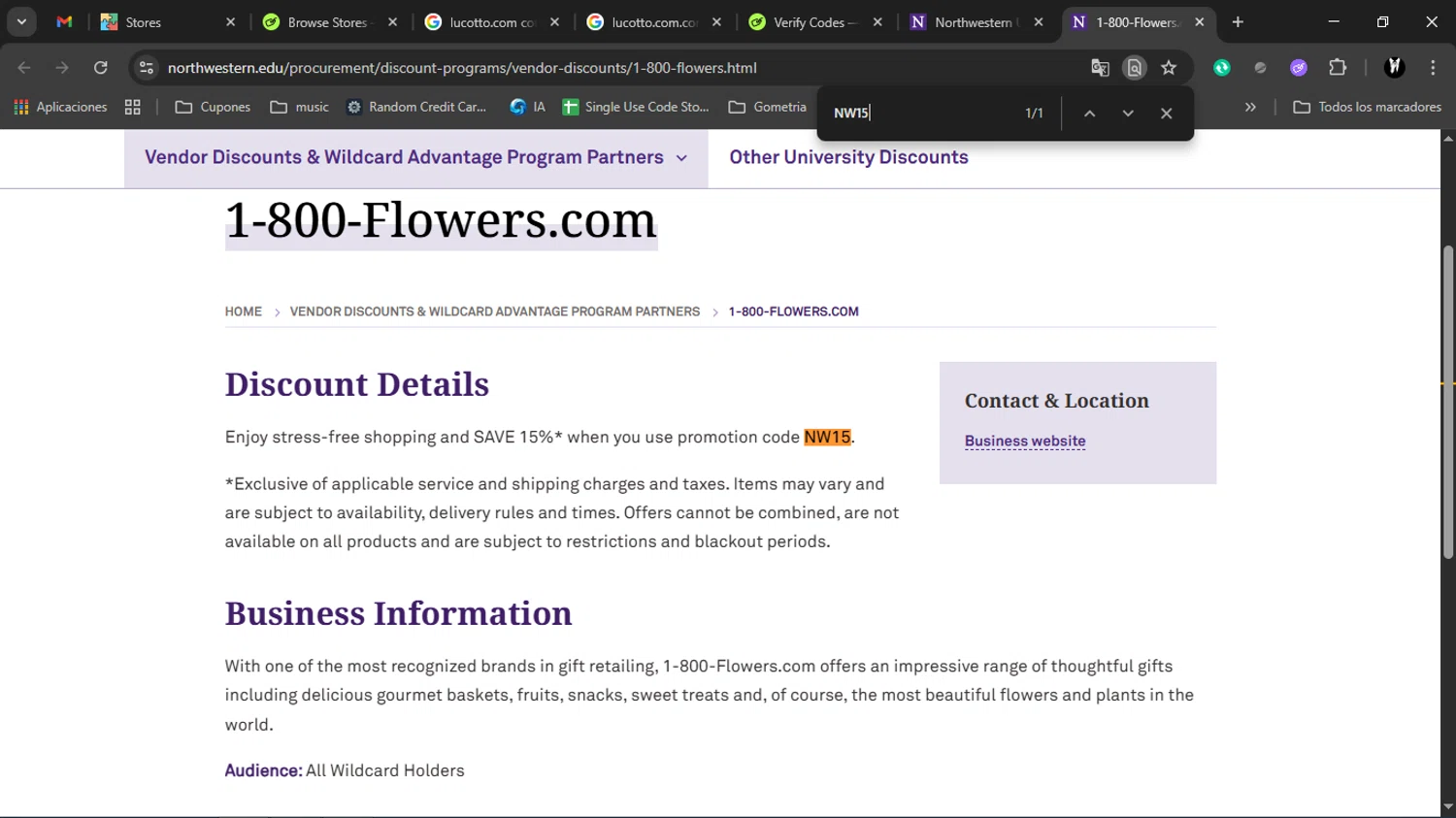Go forward to next page
The image size is (1456, 818).
point(62,67)
